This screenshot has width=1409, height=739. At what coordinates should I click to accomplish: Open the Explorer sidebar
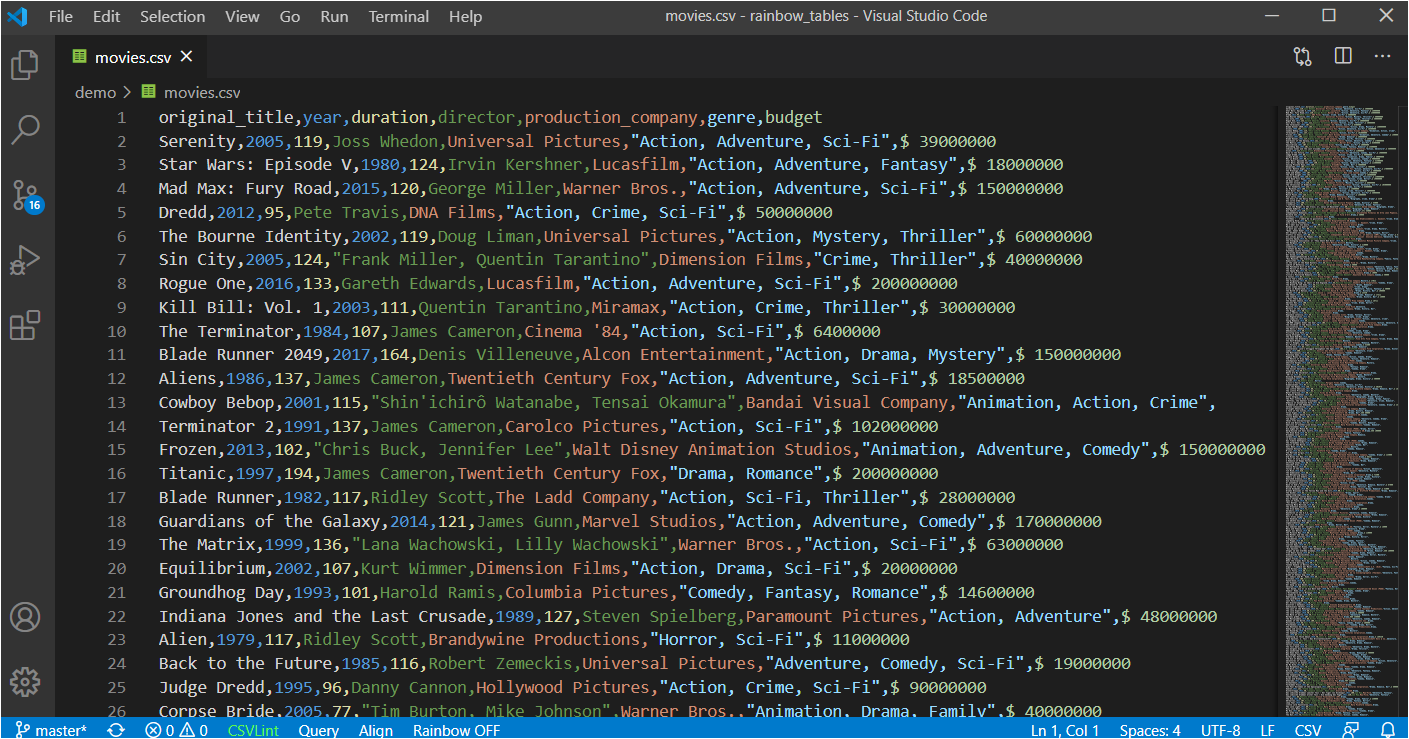coord(25,65)
